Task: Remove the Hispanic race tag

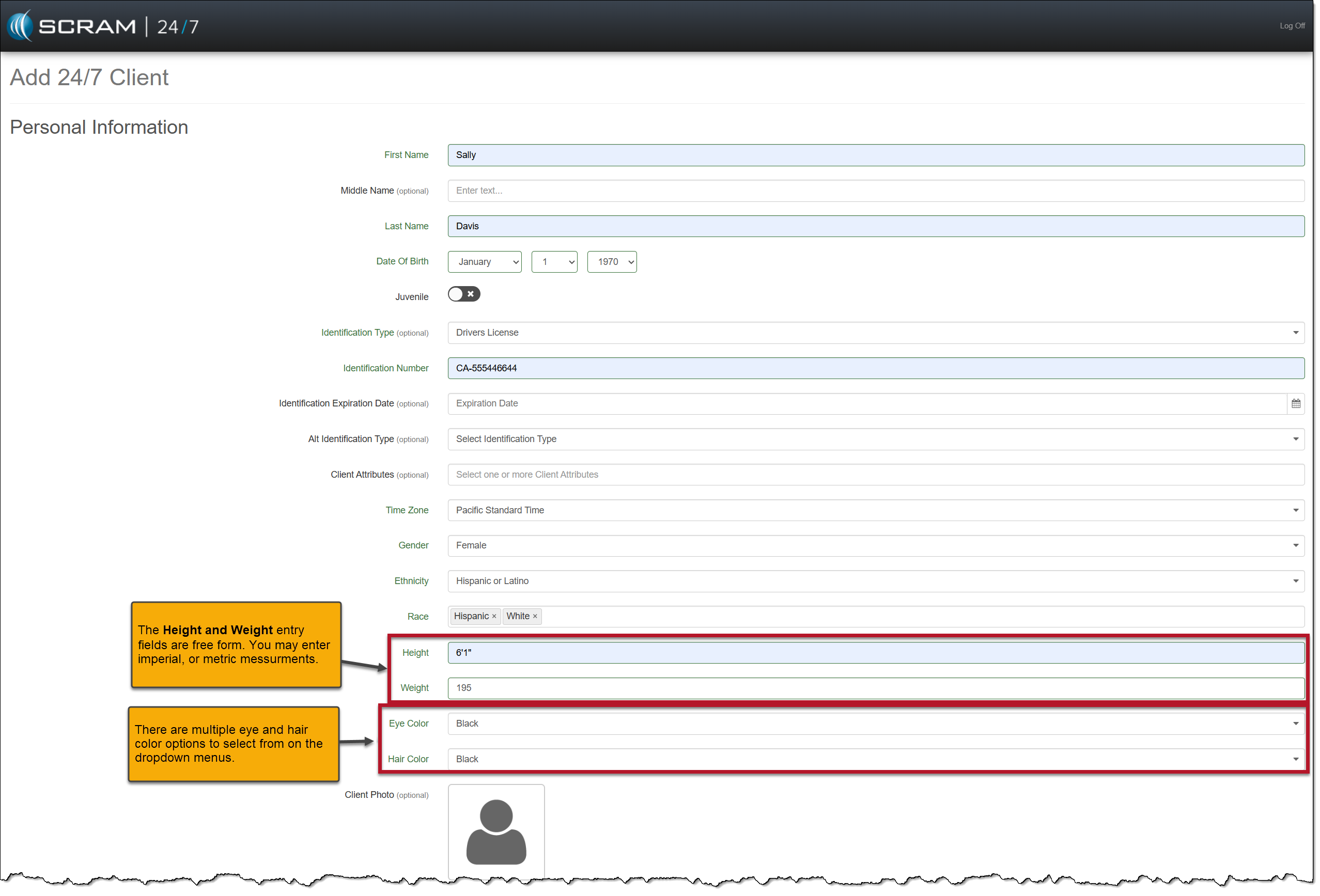Action: [493, 617]
